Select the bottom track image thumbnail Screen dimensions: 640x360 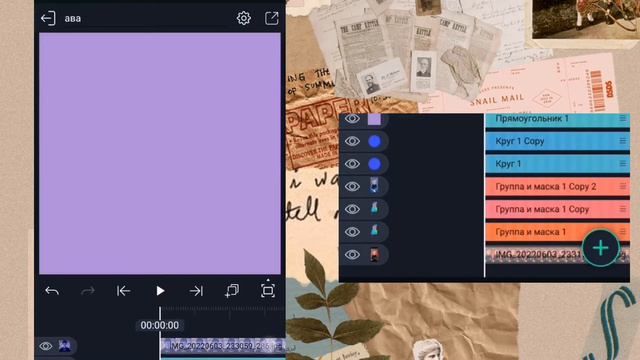(x=64, y=346)
